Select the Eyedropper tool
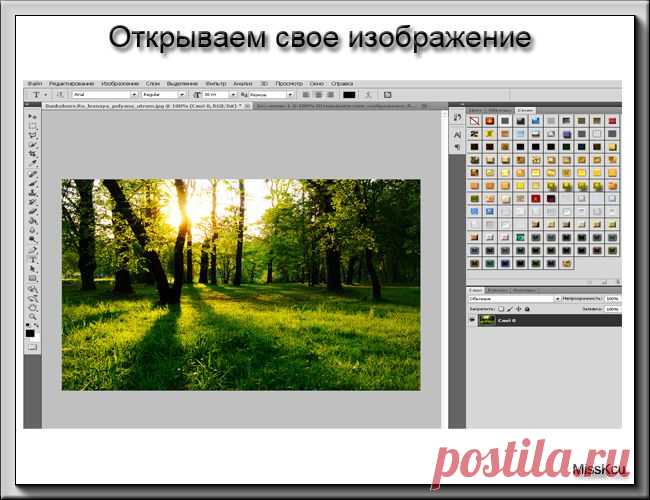This screenshot has height=500, width=650. (x=32, y=163)
